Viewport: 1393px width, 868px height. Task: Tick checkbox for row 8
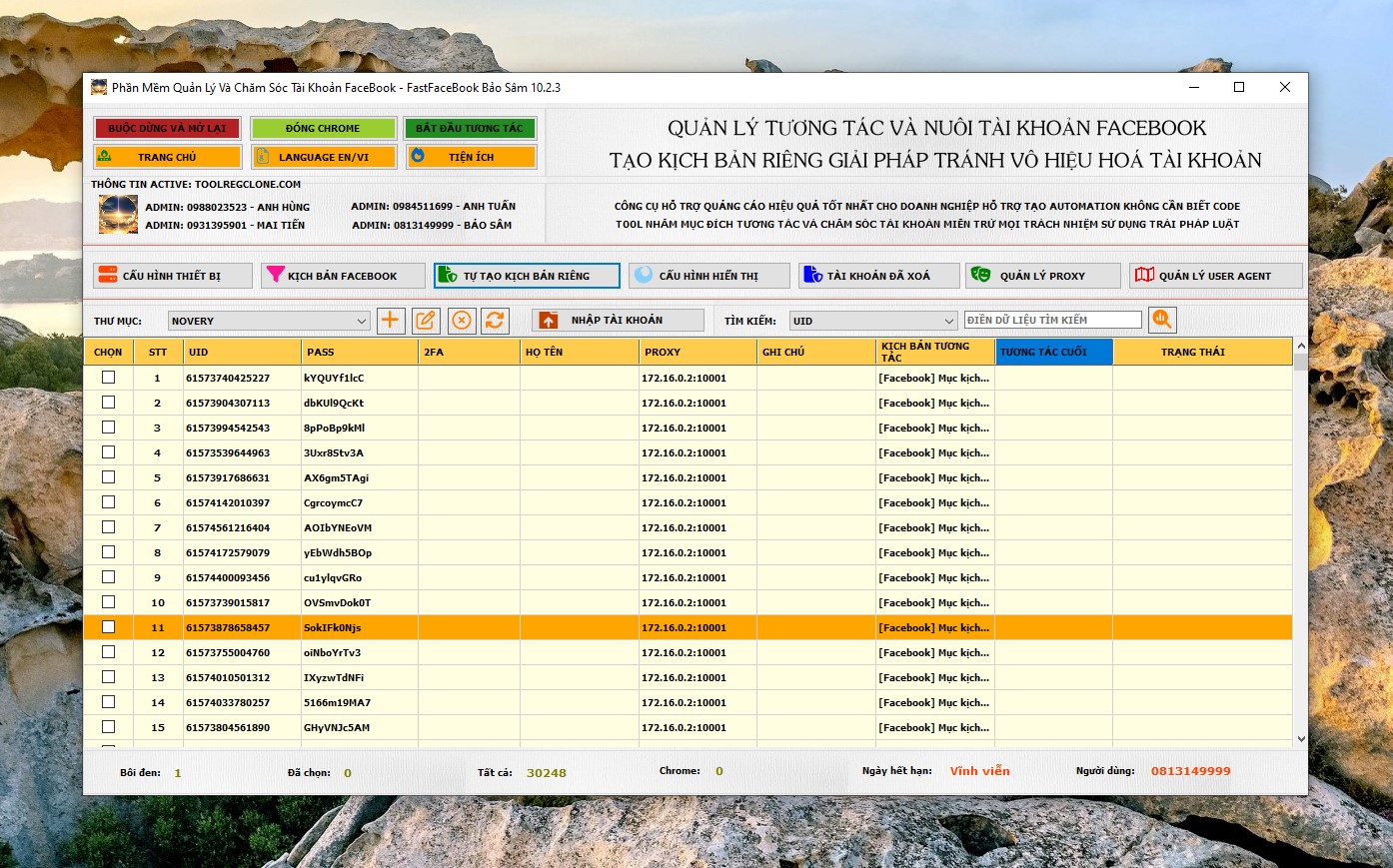108,552
